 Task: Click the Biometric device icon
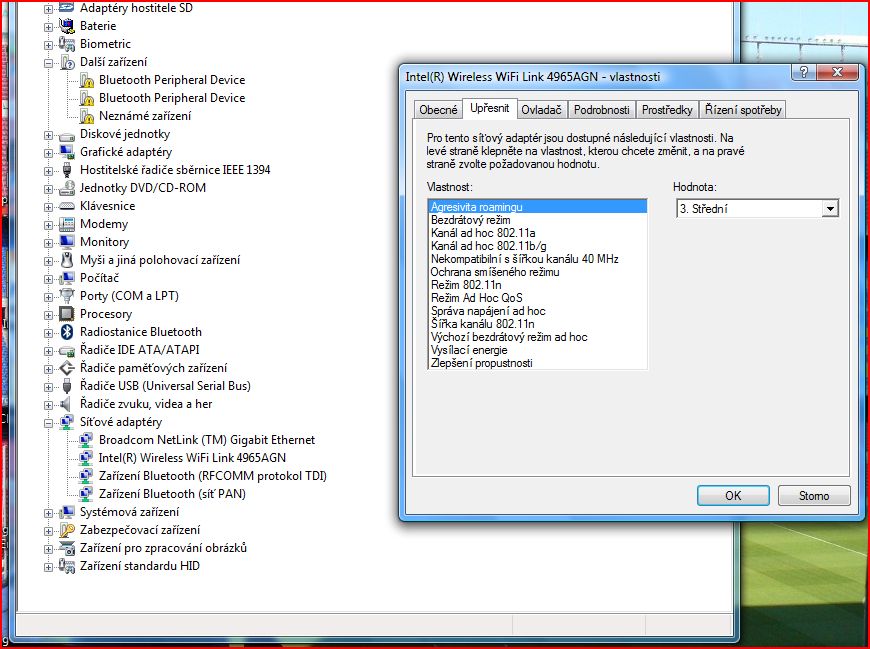point(67,44)
